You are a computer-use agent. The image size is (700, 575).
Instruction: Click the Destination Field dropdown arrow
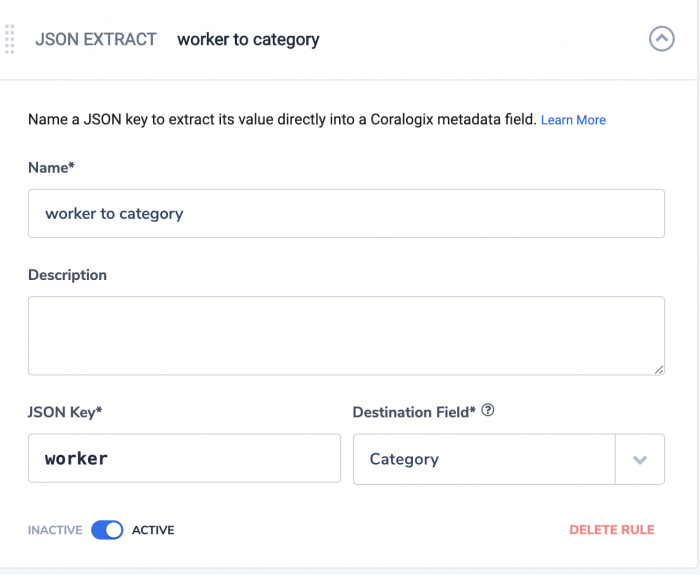click(x=640, y=459)
